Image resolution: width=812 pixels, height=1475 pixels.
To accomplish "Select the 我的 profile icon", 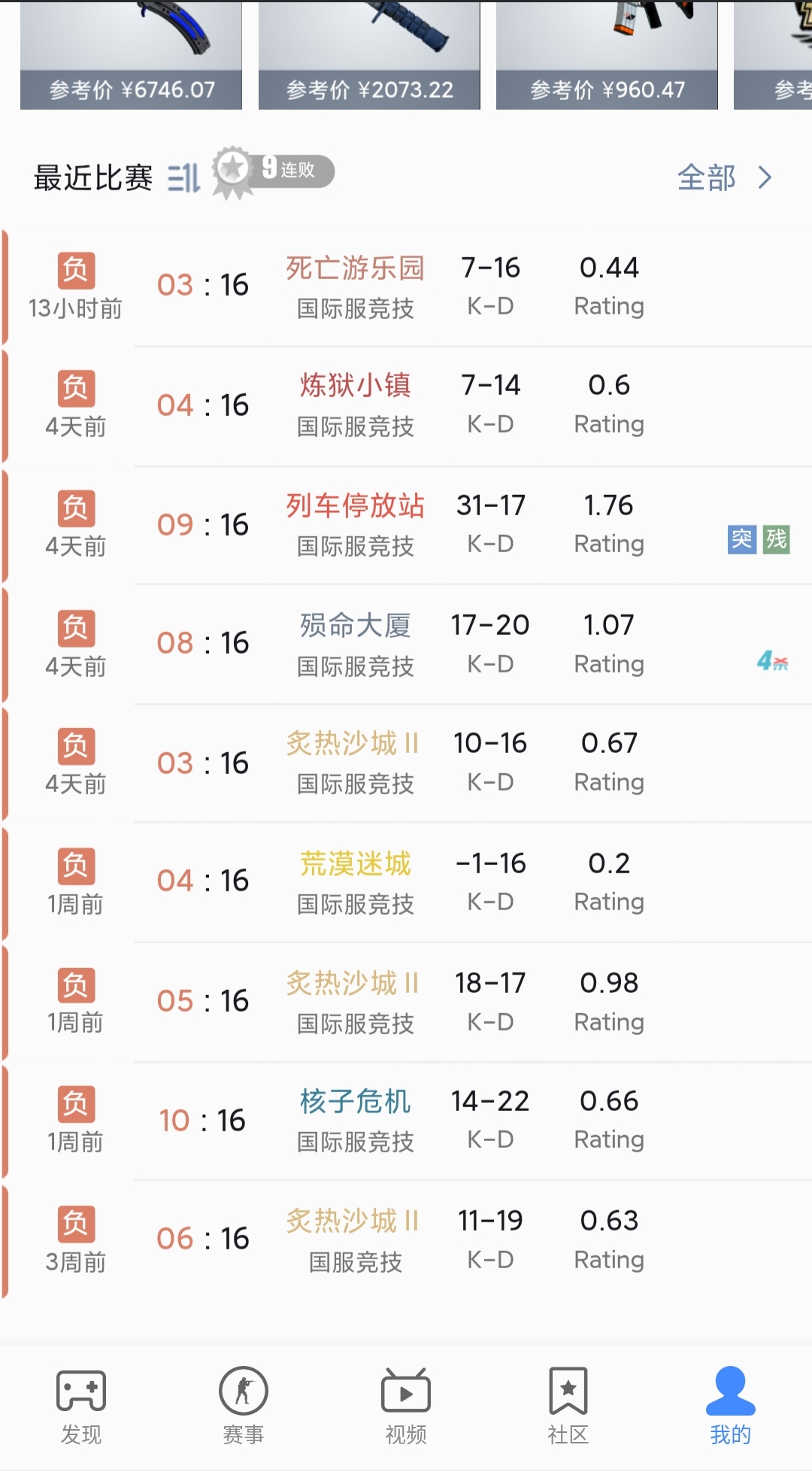I will pyautogui.click(x=730, y=1404).
